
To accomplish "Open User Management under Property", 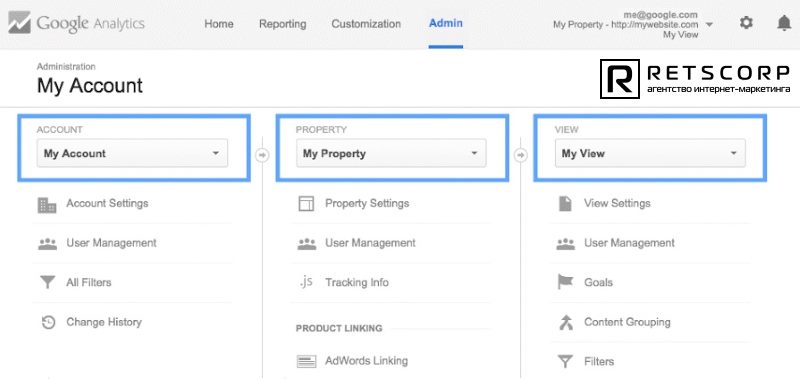I will point(370,243).
